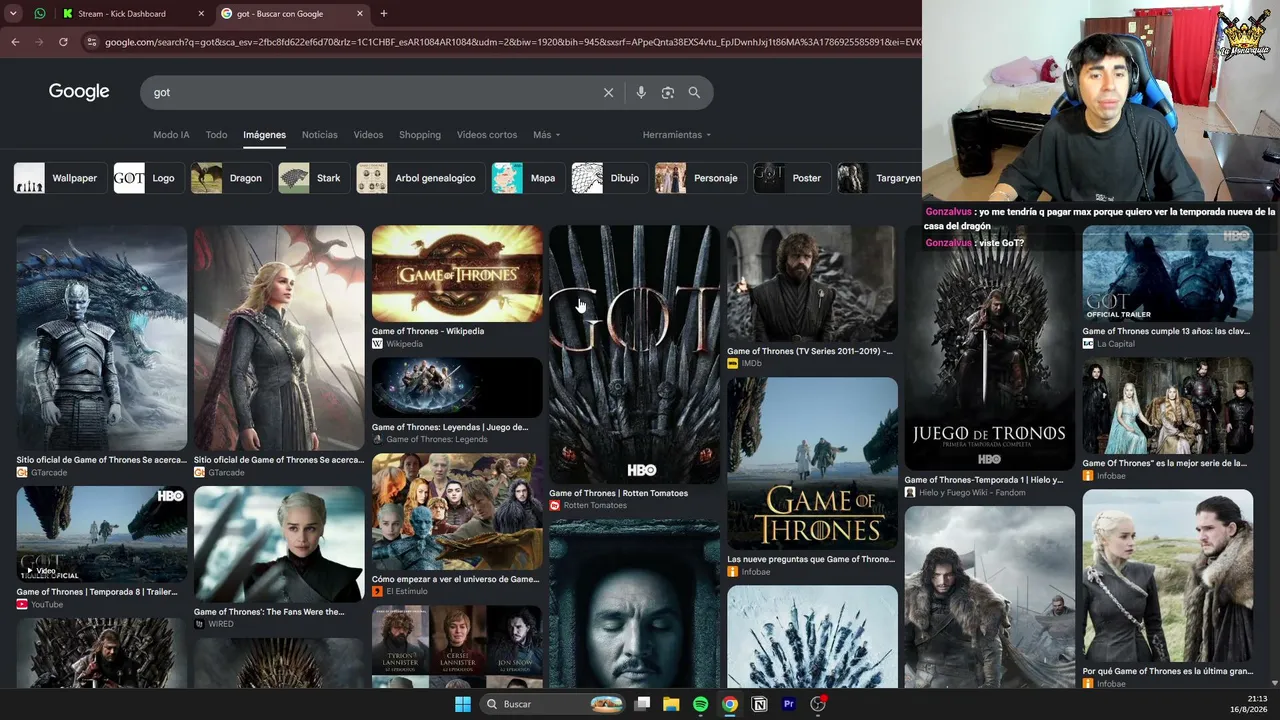Close the got - Buscar con Google tab

click(x=360, y=14)
